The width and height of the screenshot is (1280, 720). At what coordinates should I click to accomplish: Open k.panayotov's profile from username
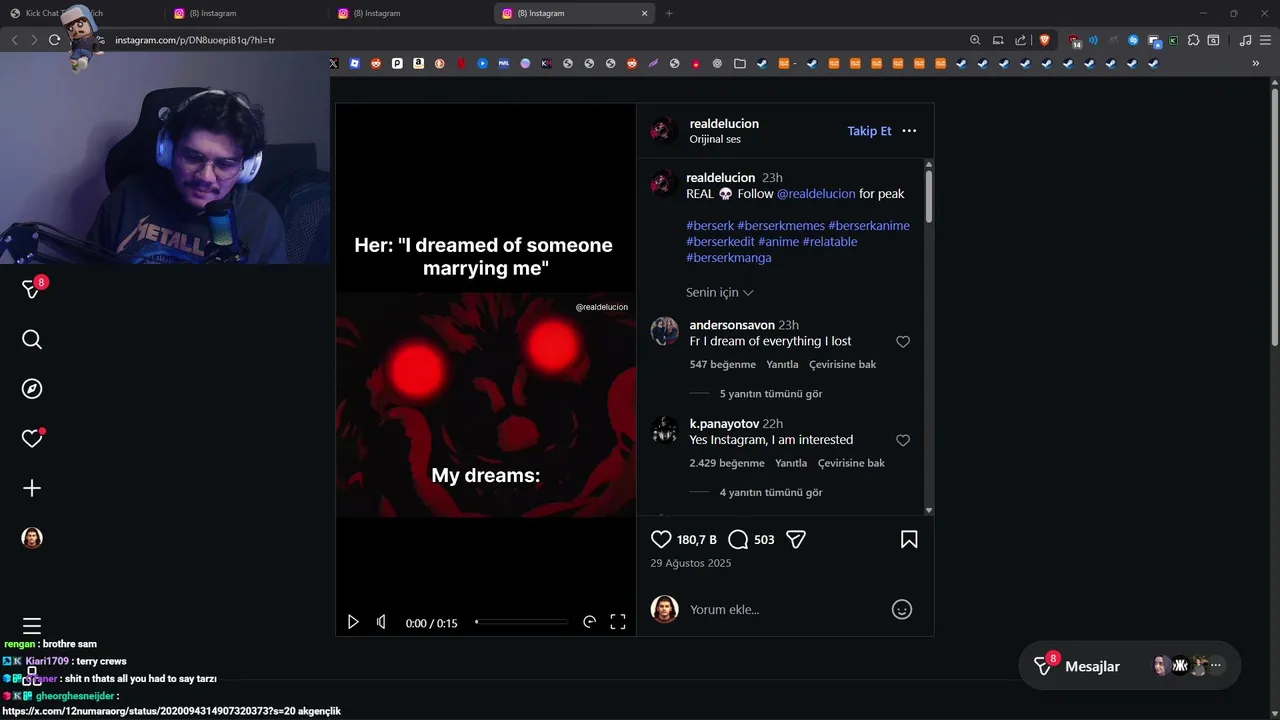[723, 423]
